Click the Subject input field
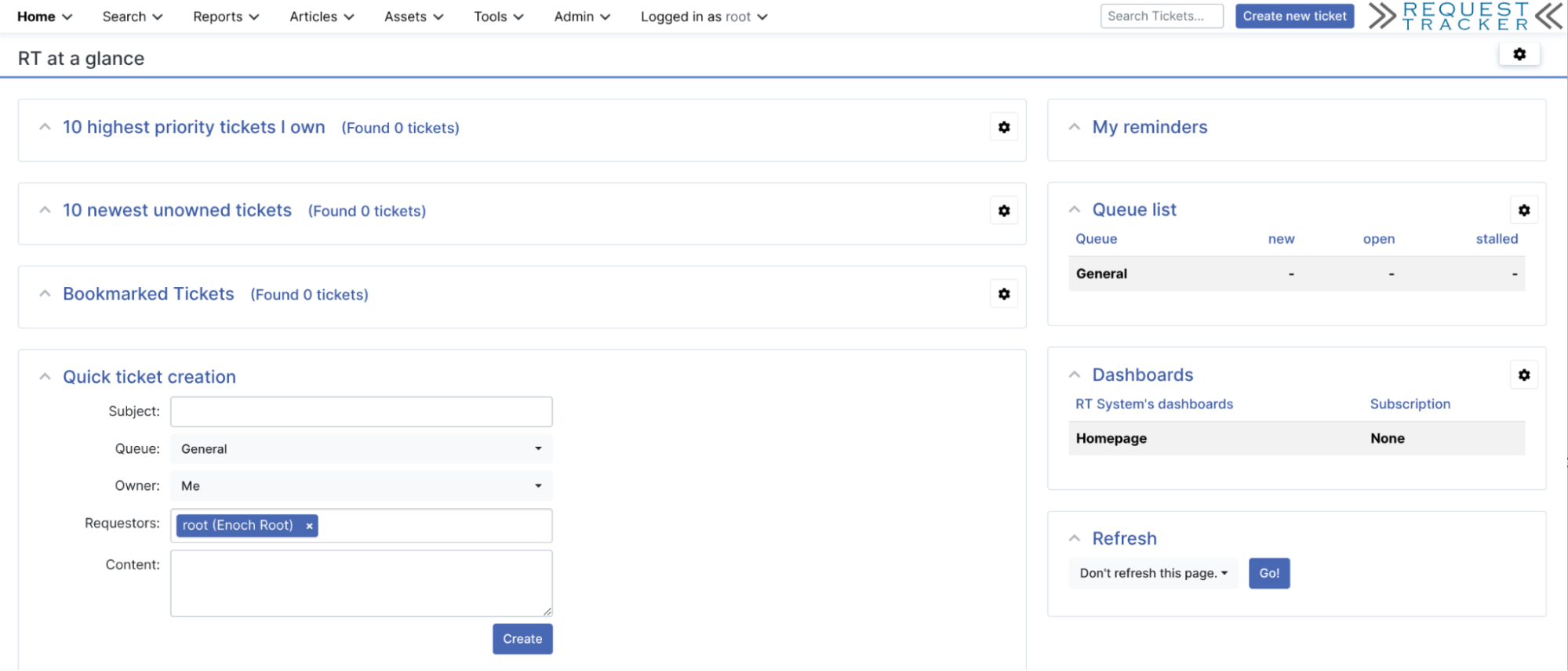This screenshot has height=671, width=1568. click(361, 412)
